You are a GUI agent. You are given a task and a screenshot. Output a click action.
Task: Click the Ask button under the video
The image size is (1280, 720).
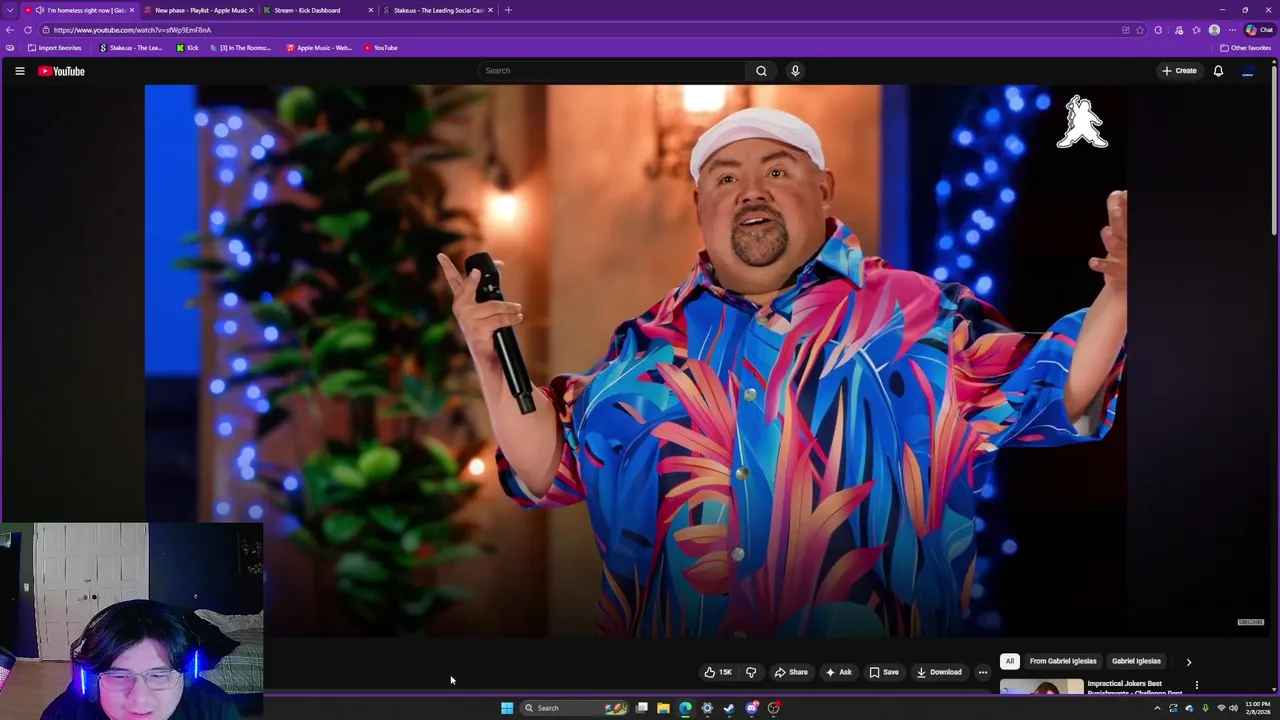click(838, 672)
